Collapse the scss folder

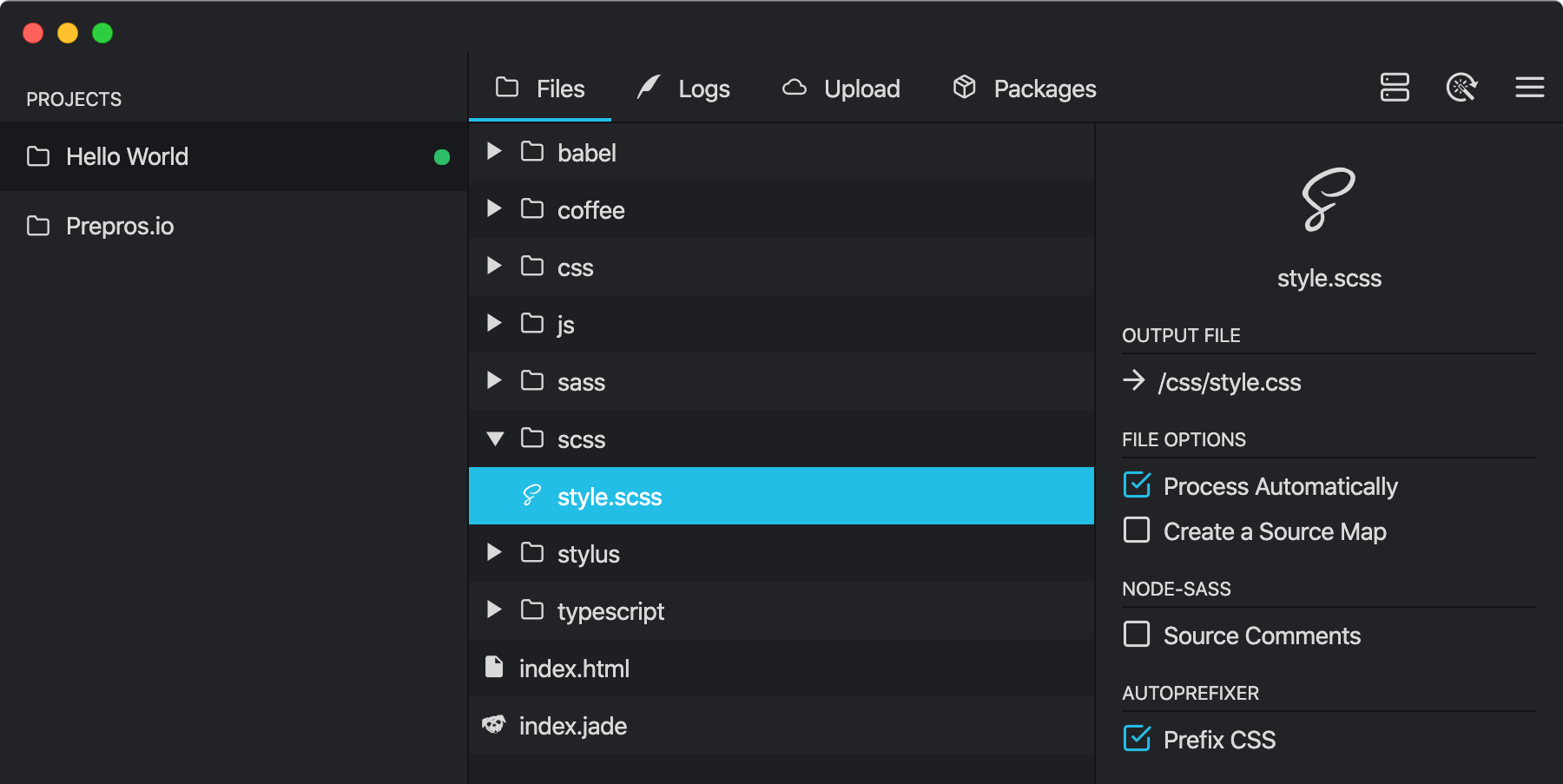click(x=495, y=439)
